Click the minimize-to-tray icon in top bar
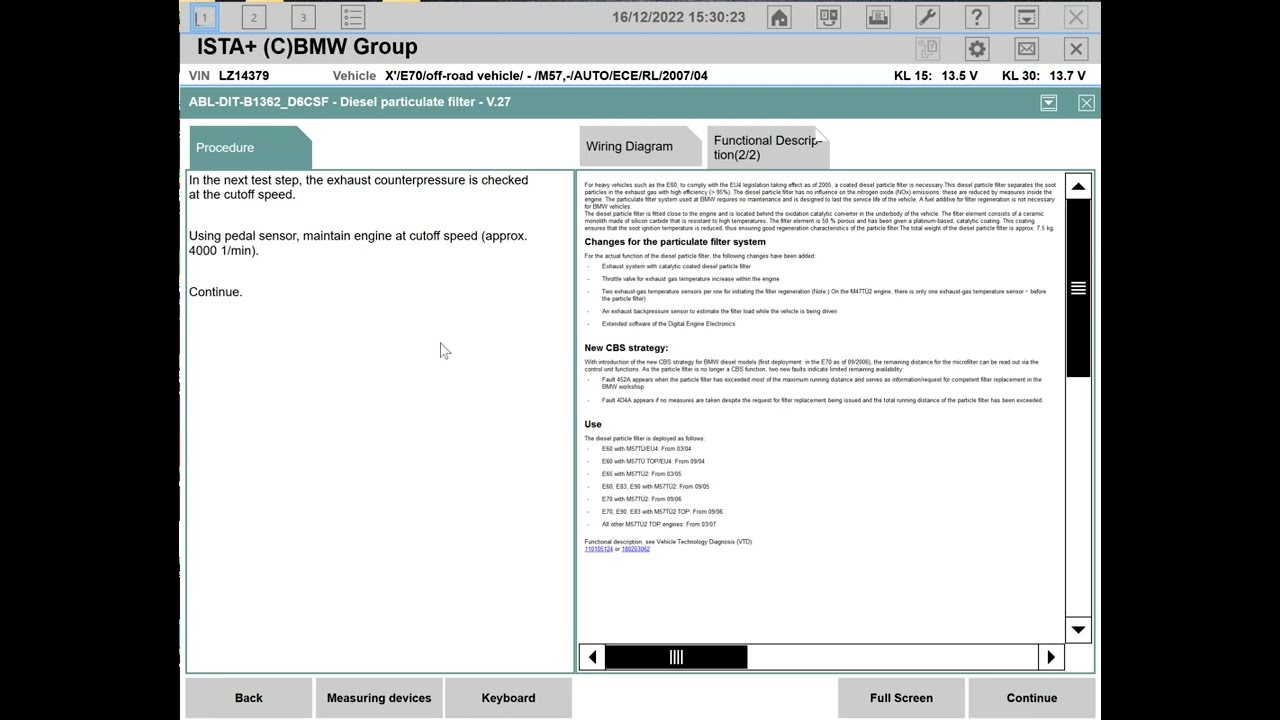 [x=1027, y=17]
